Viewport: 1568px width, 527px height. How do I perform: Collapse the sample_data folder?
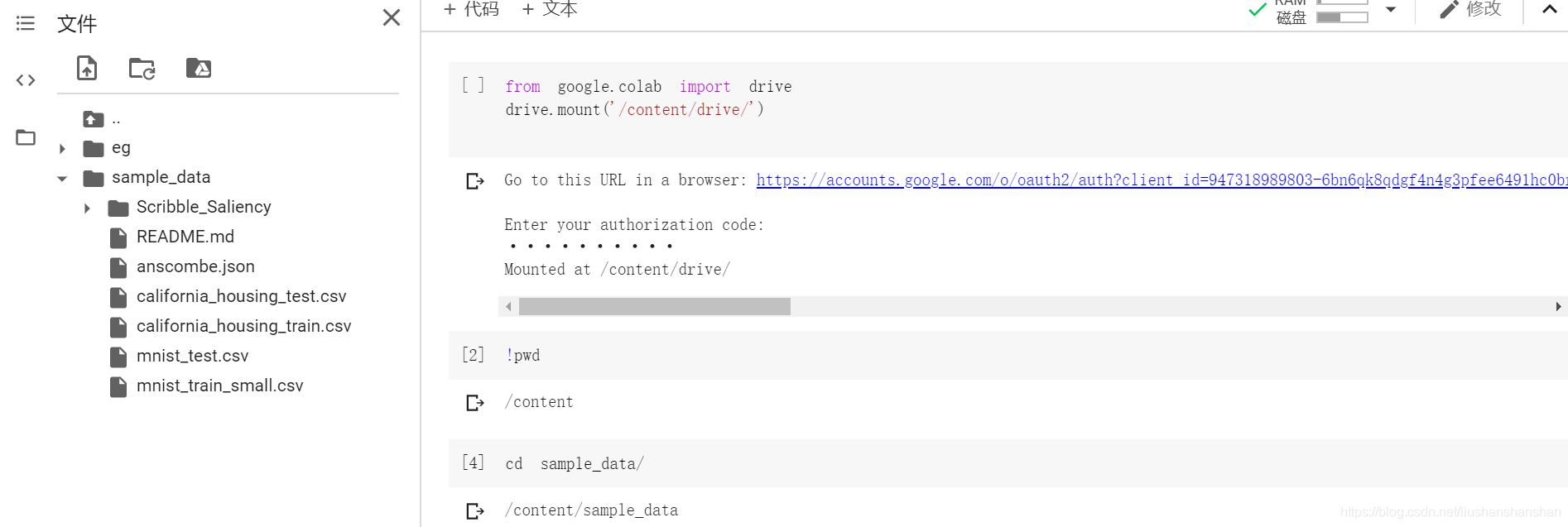(62, 179)
